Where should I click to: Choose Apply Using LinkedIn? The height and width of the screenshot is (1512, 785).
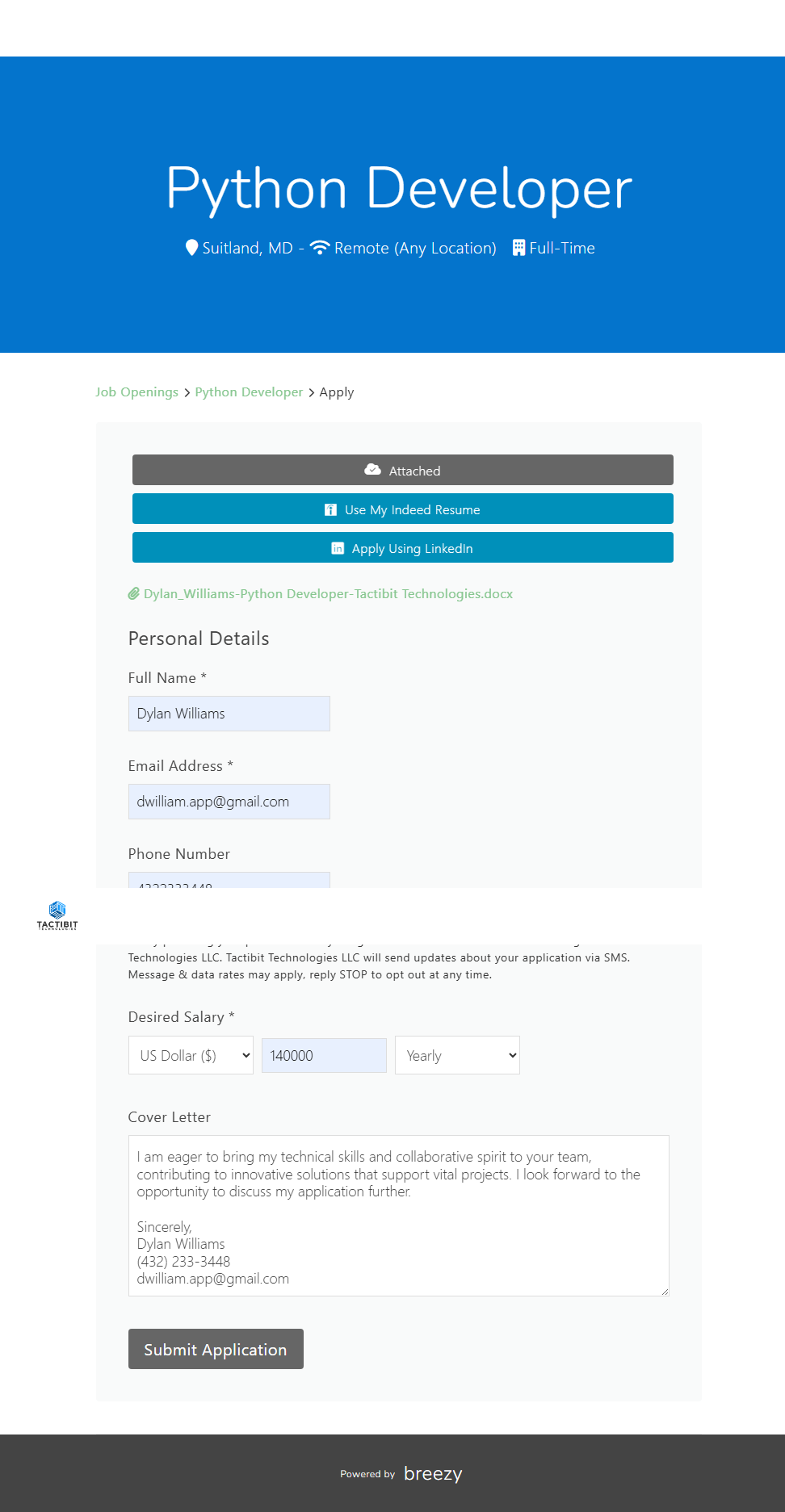click(x=402, y=547)
